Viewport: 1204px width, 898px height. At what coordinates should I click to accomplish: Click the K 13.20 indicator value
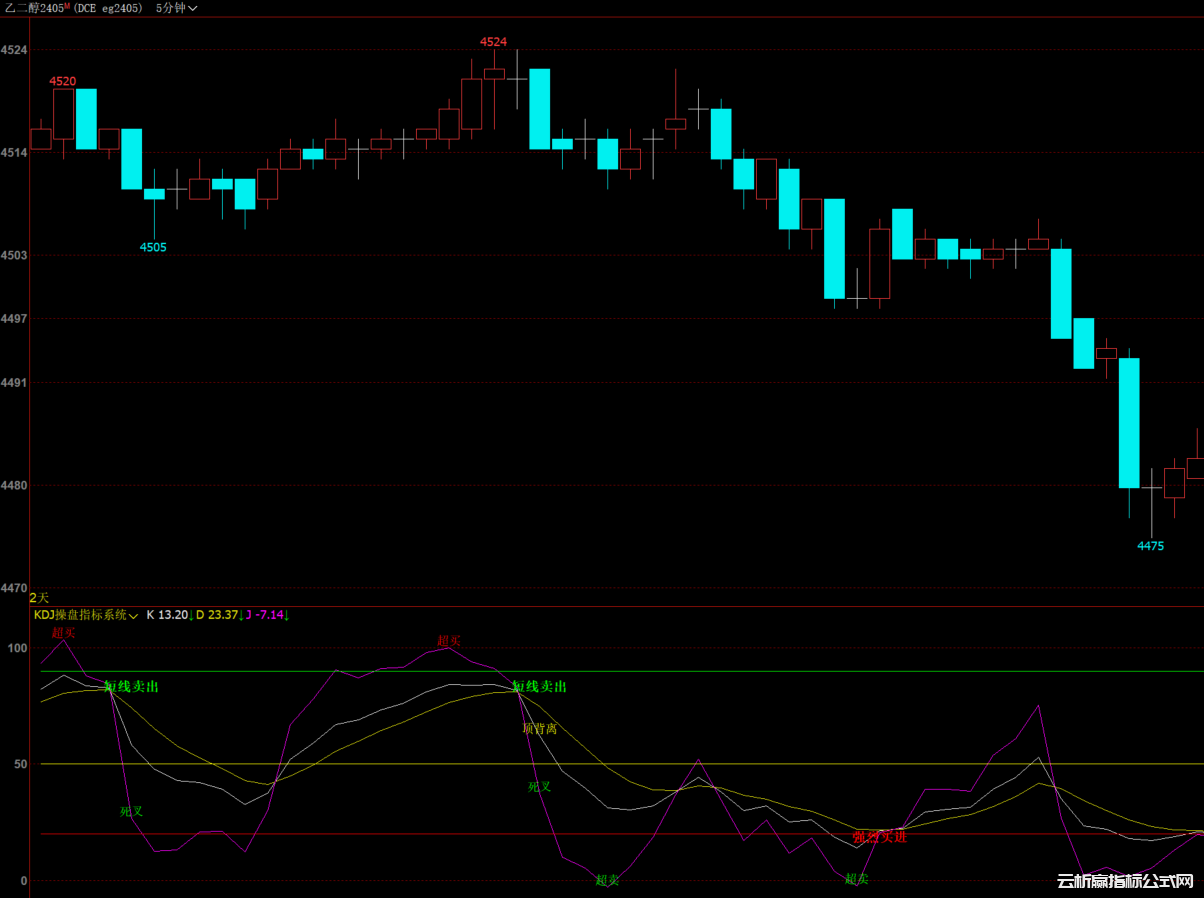pyautogui.click(x=168, y=615)
